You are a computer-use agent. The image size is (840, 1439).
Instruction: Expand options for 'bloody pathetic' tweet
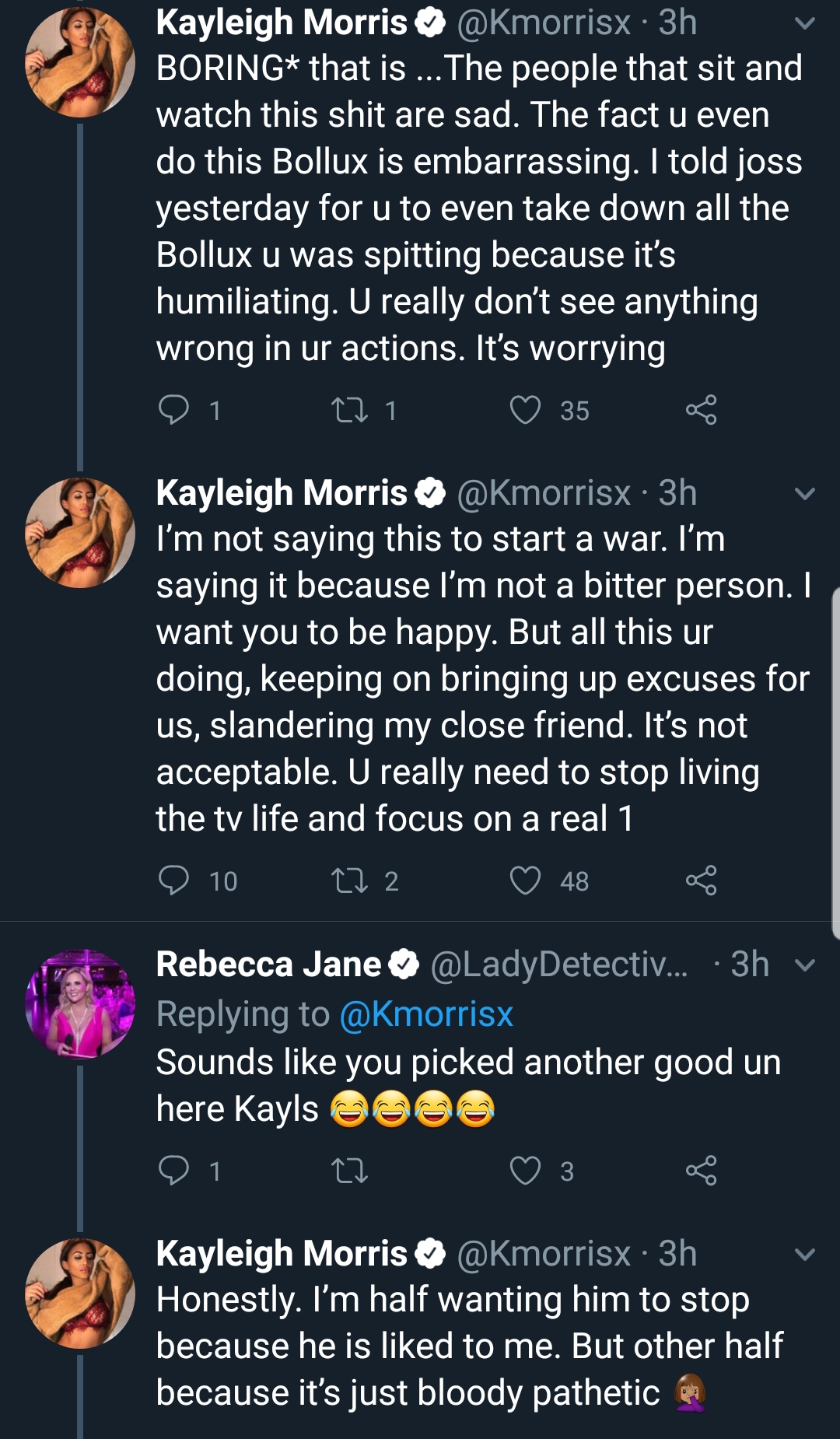pyautogui.click(x=805, y=1255)
